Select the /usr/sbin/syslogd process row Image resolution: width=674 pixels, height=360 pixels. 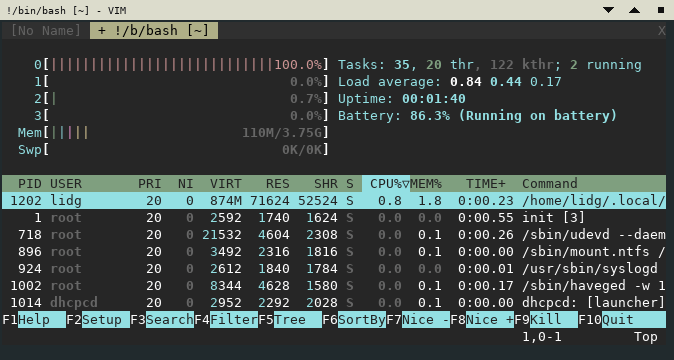click(334, 268)
